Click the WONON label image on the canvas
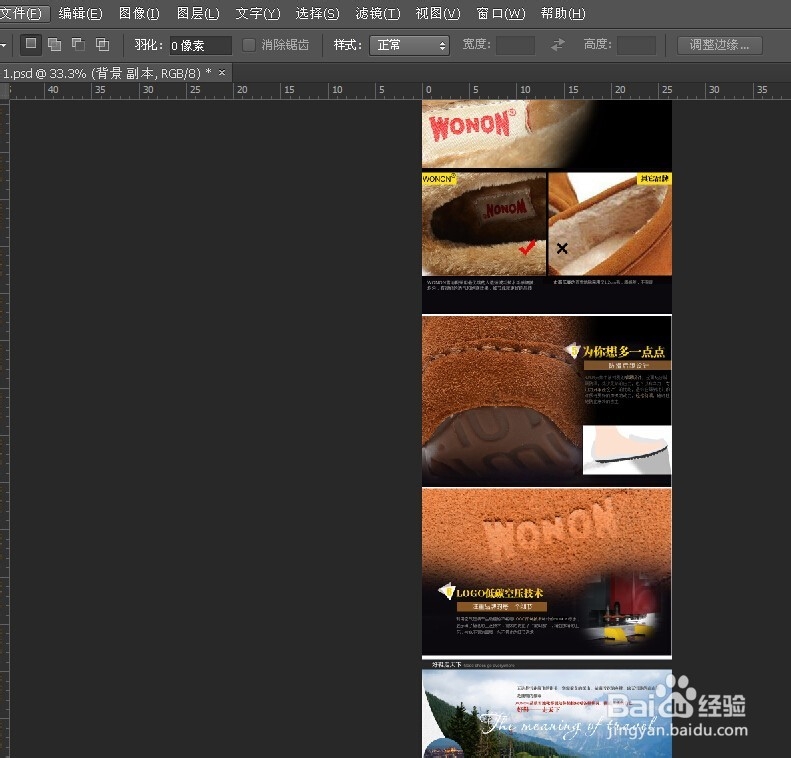This screenshot has height=758, width=791. [x=471, y=126]
